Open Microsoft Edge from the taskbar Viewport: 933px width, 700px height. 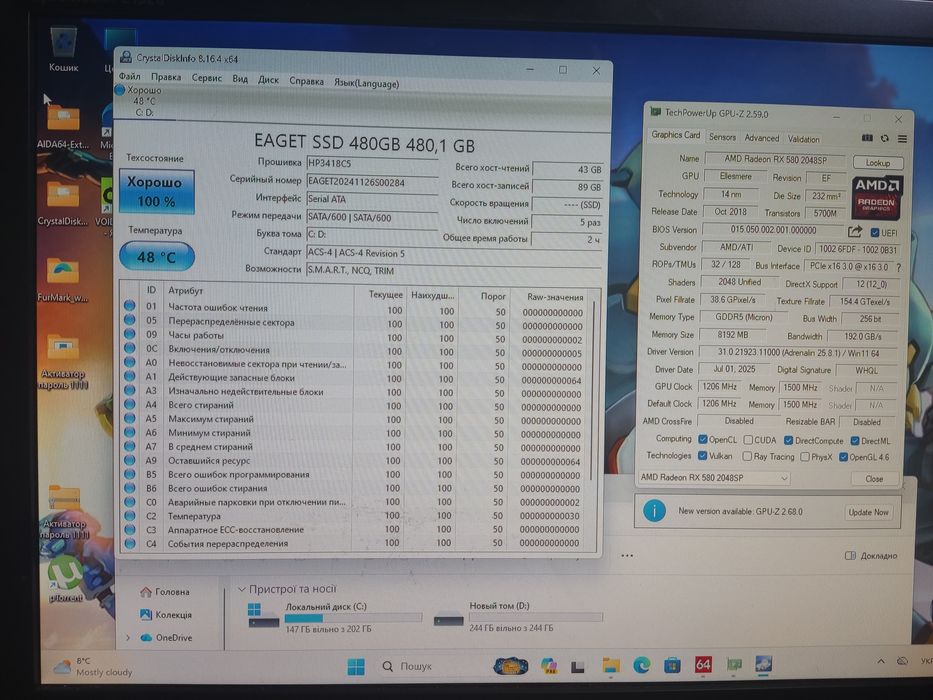[x=642, y=664]
